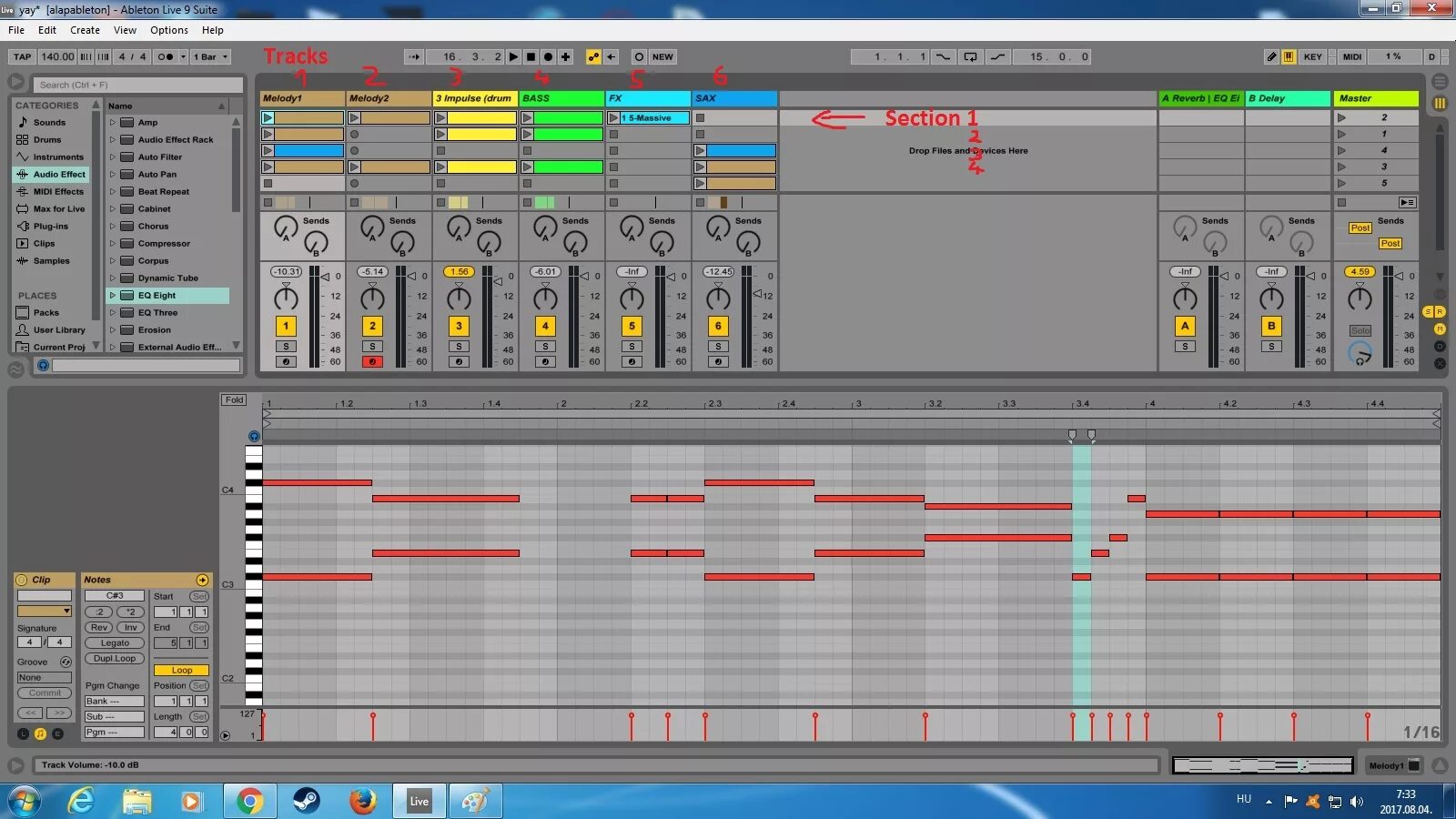
Task: Click the Play button in the transport bar
Action: (513, 56)
